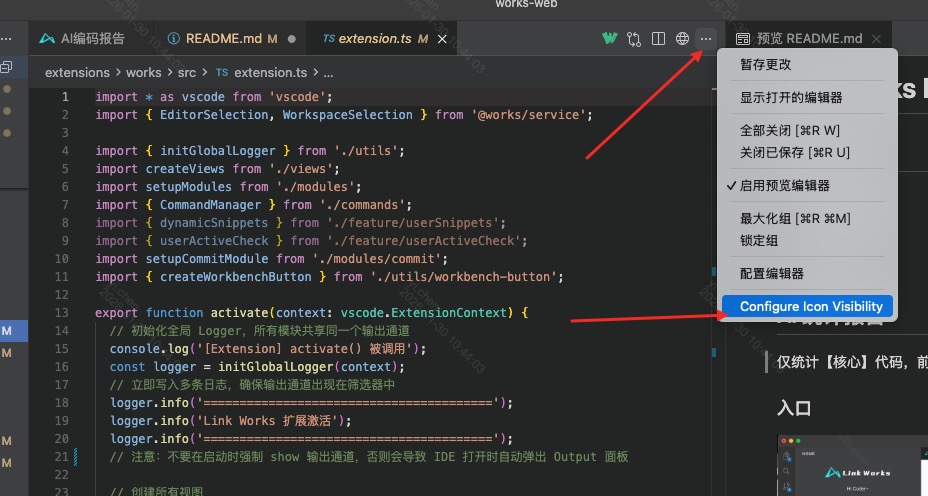928x496 pixels.
Task: Select 锁定组 to lock the editor group
Action: 759,240
